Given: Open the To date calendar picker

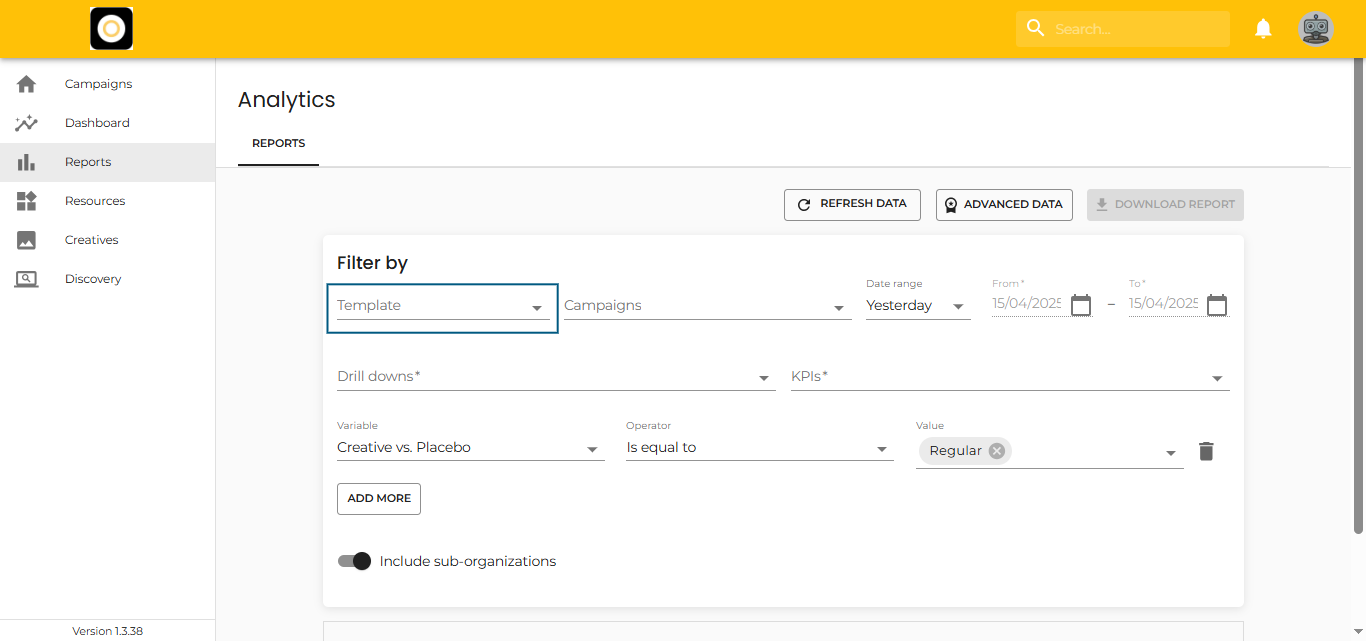Looking at the screenshot, I should pyautogui.click(x=1216, y=305).
